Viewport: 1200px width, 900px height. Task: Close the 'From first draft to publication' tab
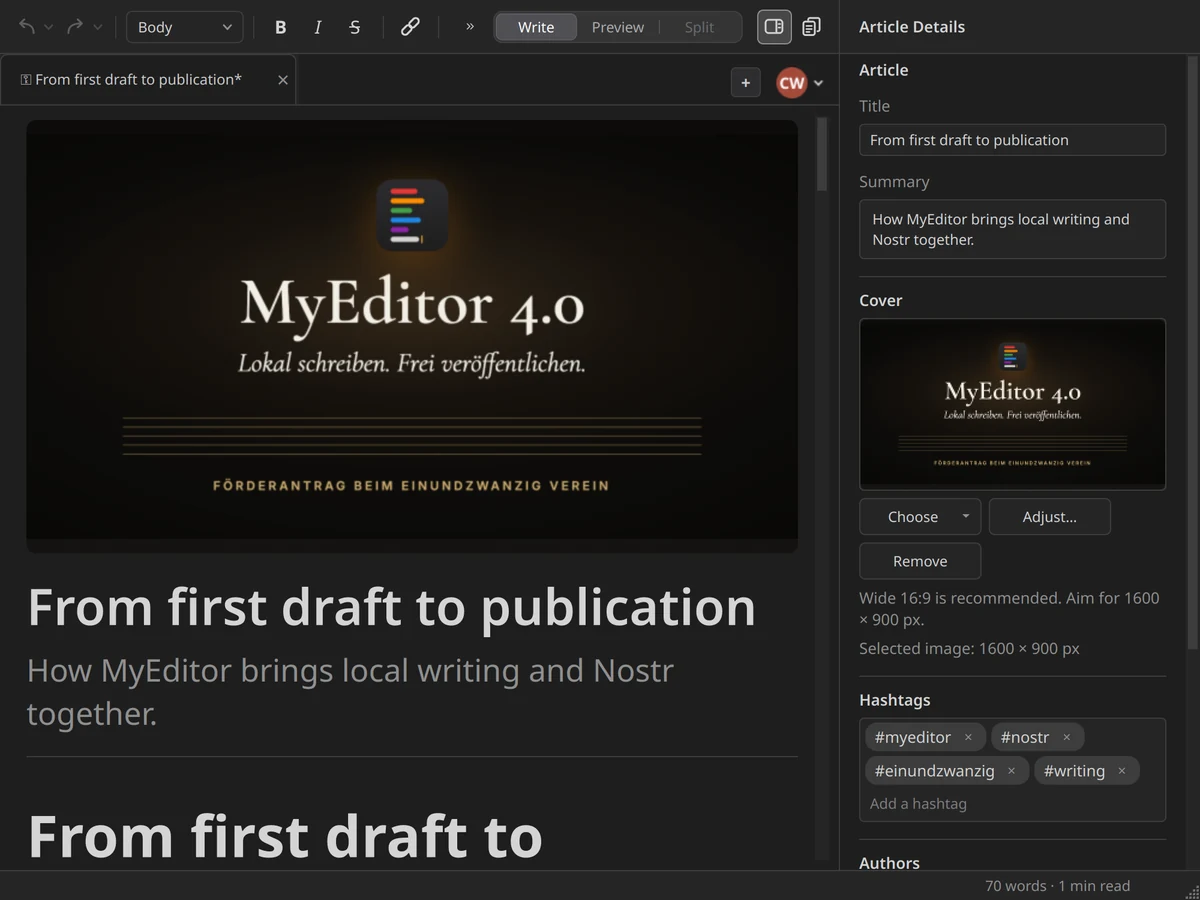[283, 80]
